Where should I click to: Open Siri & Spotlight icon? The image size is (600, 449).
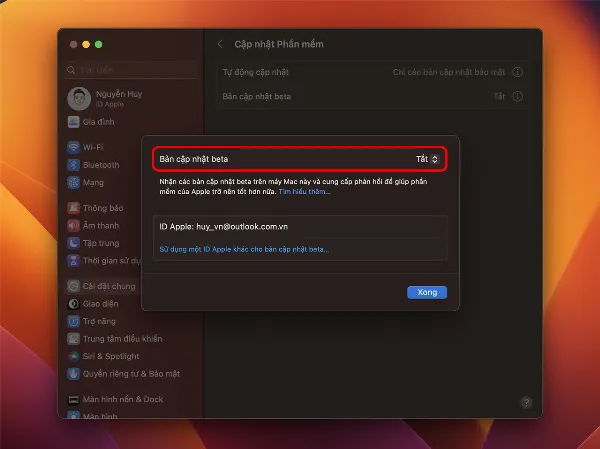click(x=73, y=356)
